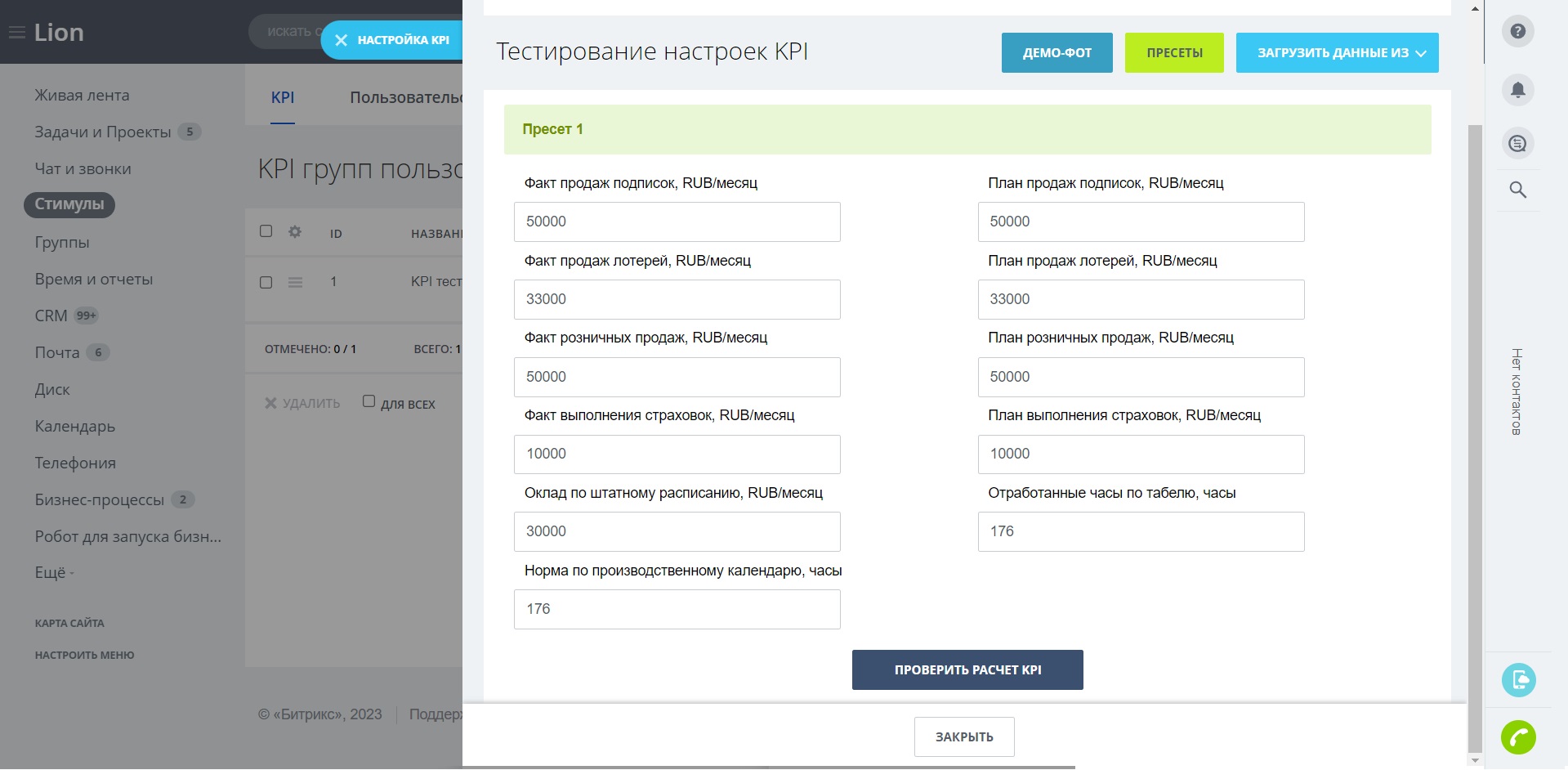The width and height of the screenshot is (1568, 770).
Task: Open the grid settings gear icon
Action: coord(295,232)
